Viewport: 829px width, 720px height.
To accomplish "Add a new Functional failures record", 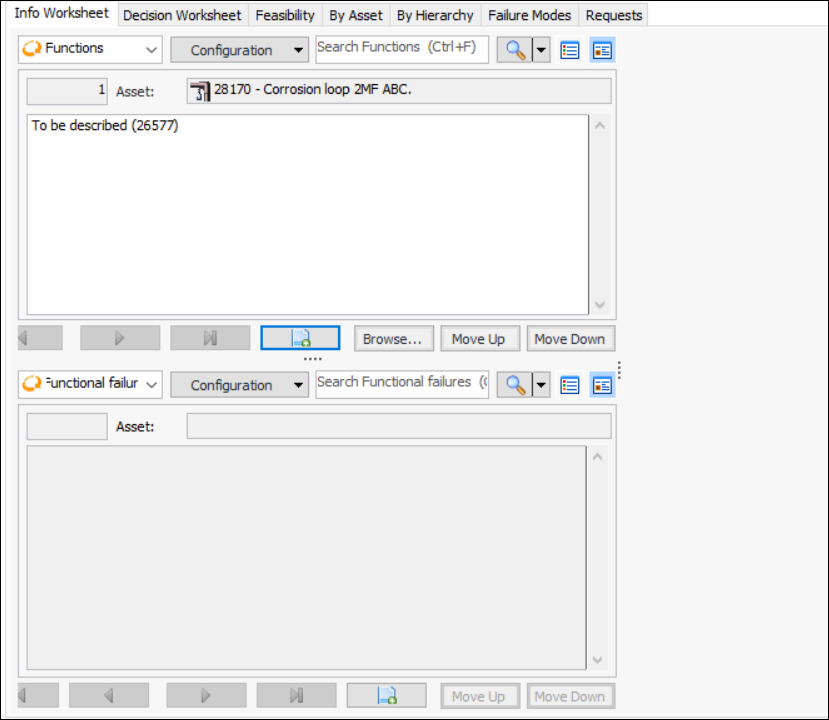I will [x=386, y=696].
